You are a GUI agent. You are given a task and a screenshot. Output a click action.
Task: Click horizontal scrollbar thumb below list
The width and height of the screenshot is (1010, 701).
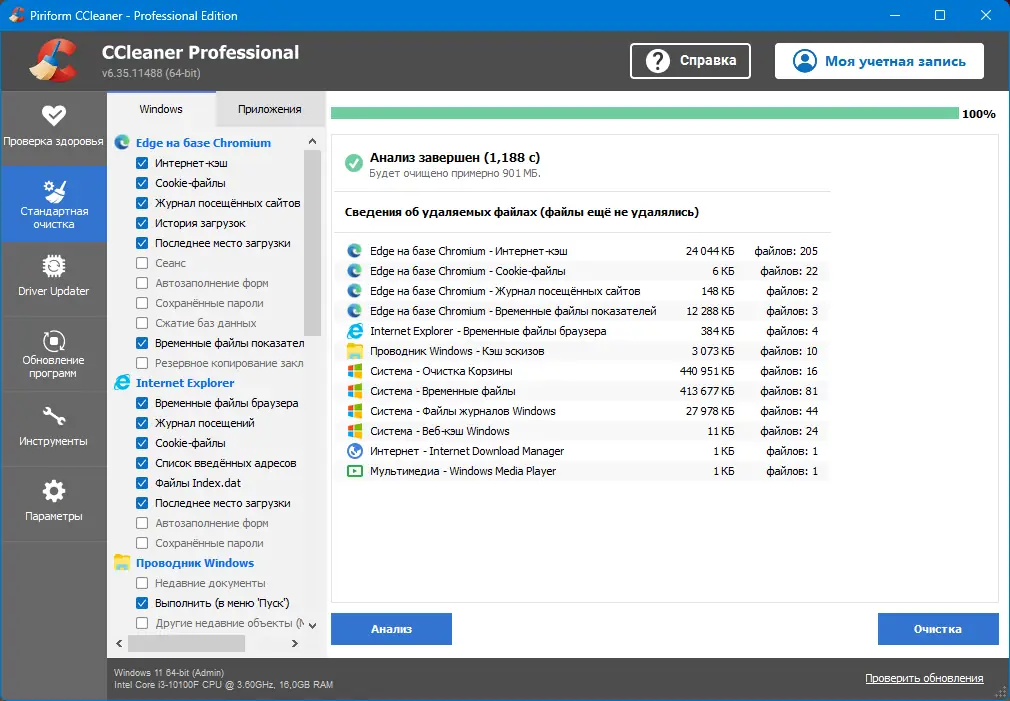point(186,643)
